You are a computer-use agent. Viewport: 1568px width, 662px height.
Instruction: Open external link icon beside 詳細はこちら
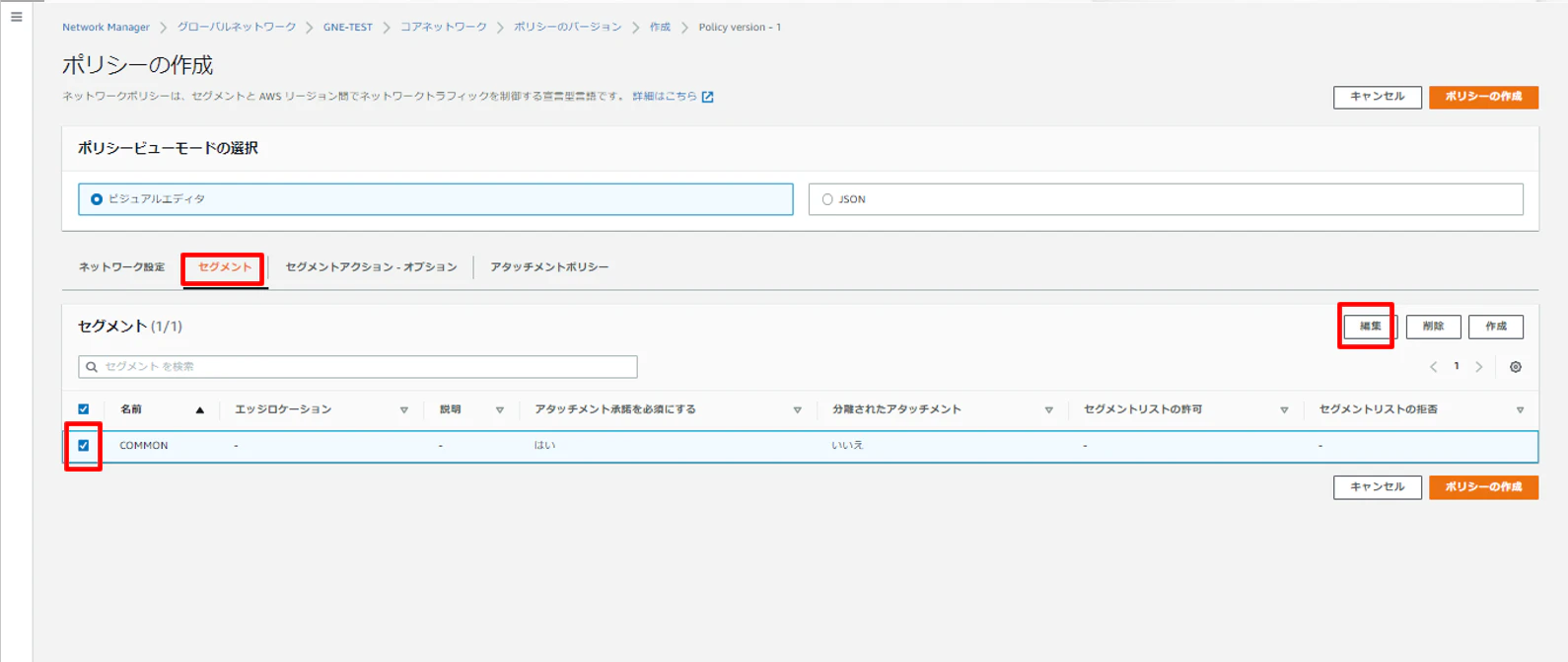coord(707,97)
